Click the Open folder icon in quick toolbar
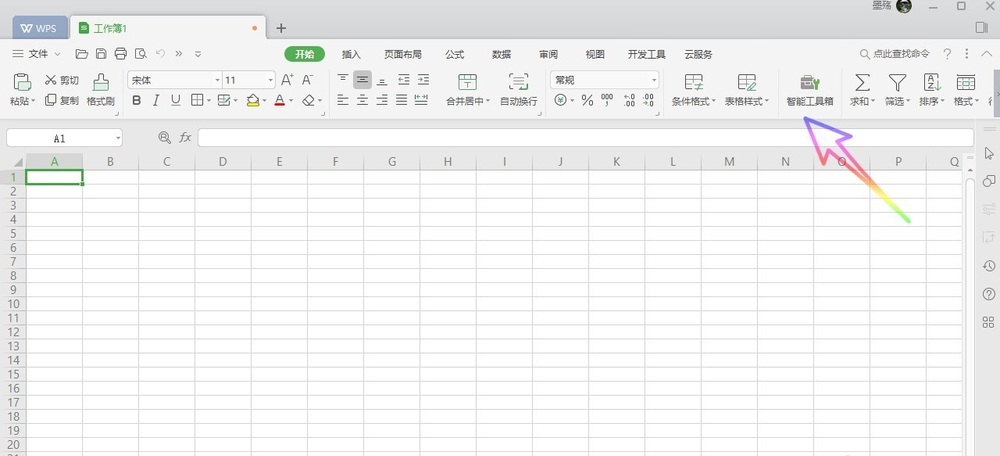Image resolution: width=1000 pixels, height=456 pixels. click(82, 54)
